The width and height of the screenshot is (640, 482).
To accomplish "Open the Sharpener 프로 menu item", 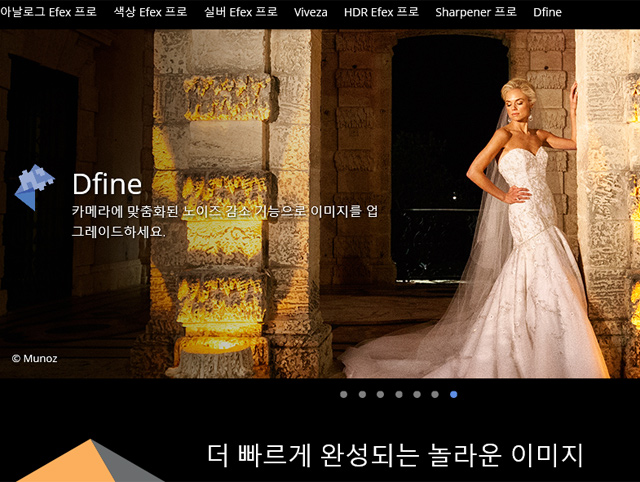I will coord(476,12).
